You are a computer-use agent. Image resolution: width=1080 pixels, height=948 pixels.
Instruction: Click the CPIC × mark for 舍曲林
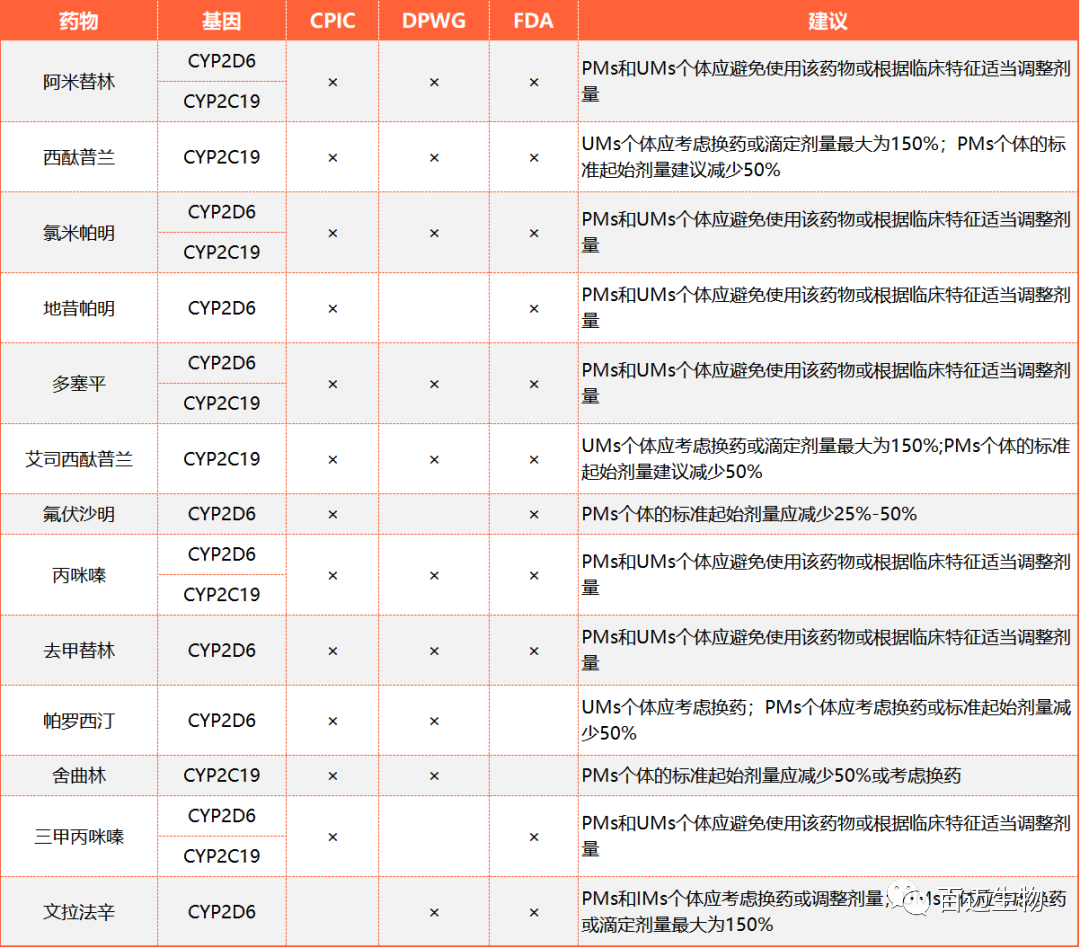[x=333, y=776]
